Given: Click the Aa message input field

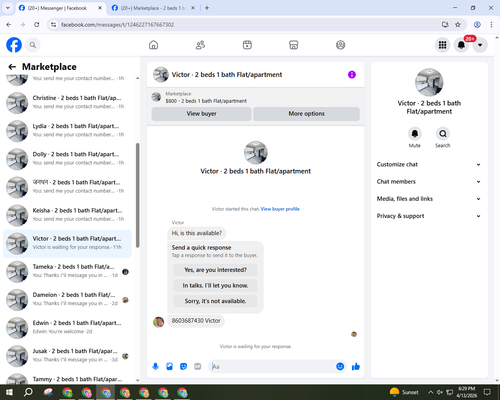Looking at the screenshot, I should 272,367.
